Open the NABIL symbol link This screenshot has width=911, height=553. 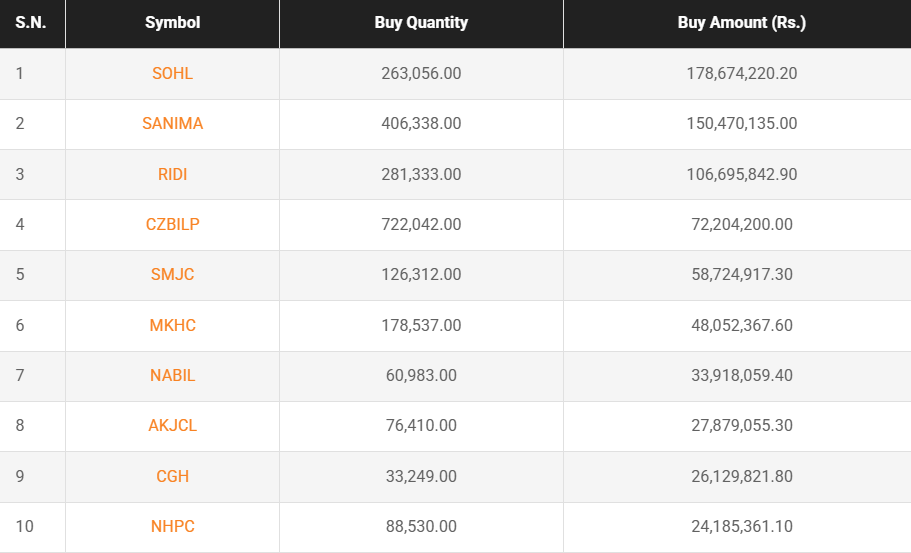coord(172,375)
